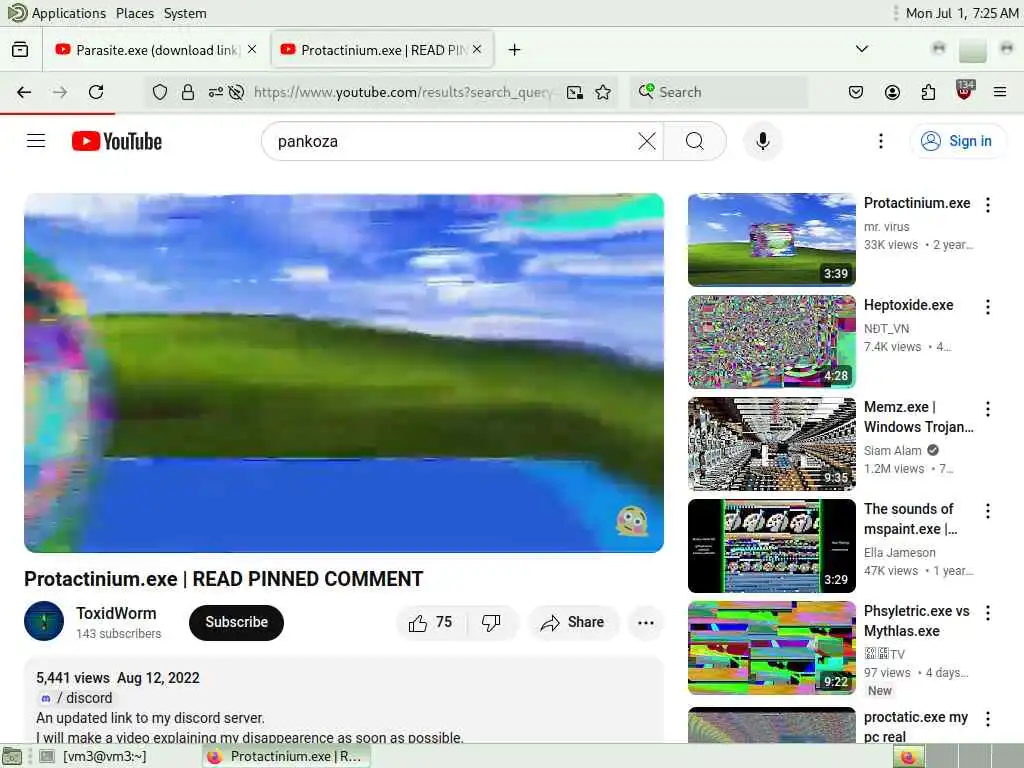Go back with the browser back arrow

click(24, 92)
